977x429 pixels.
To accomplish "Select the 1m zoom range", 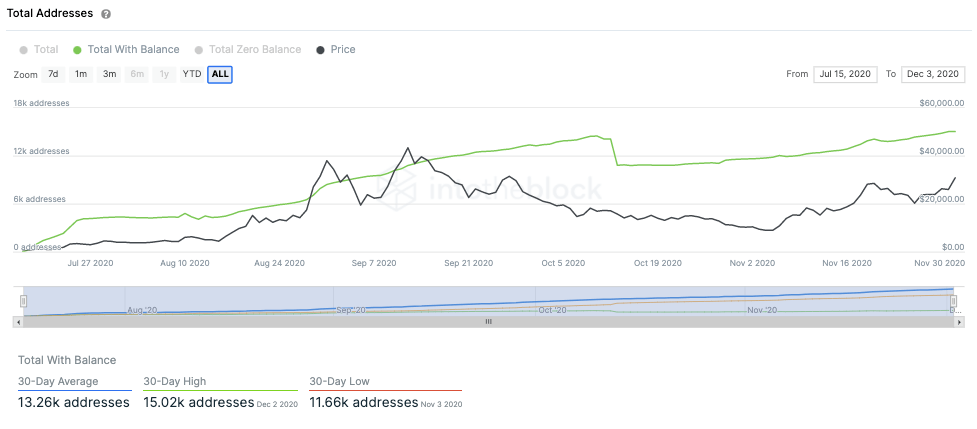I will tap(81, 74).
